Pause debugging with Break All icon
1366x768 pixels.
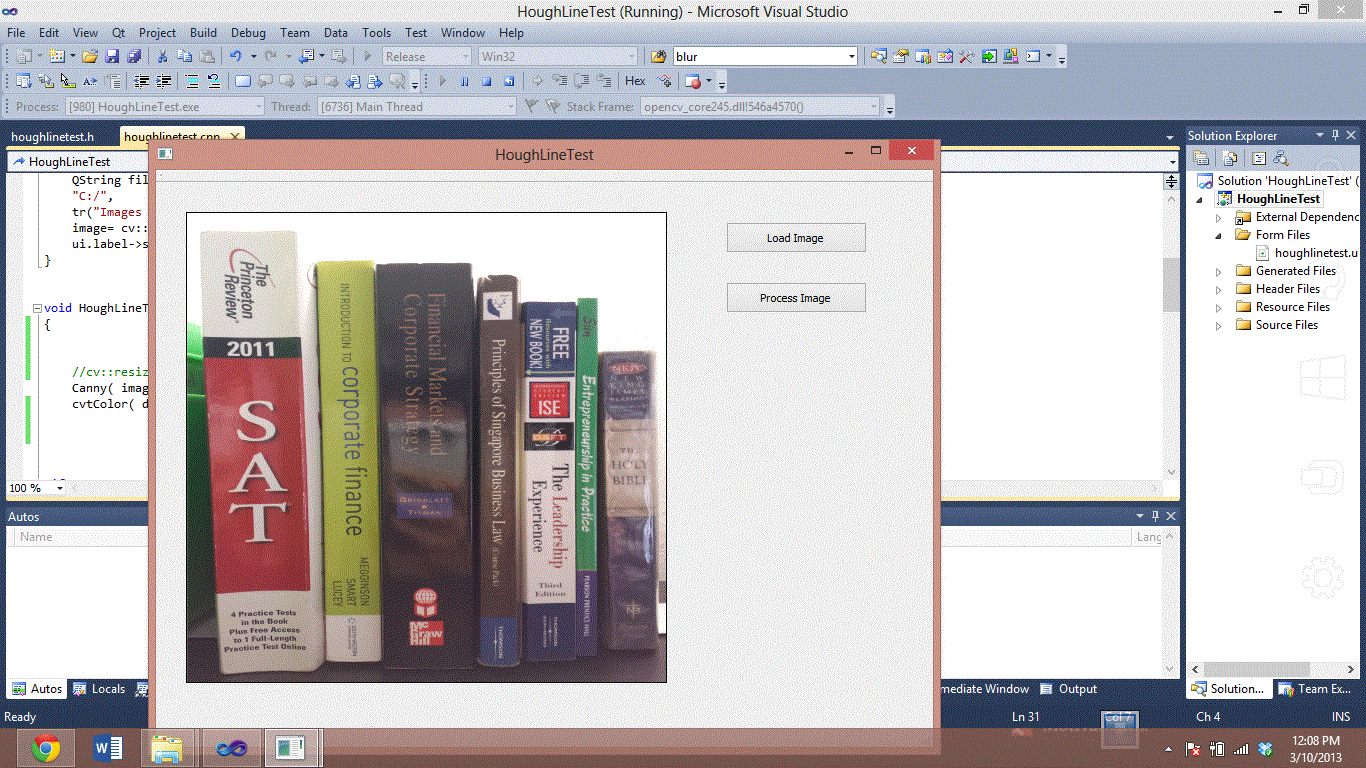pyautogui.click(x=464, y=81)
